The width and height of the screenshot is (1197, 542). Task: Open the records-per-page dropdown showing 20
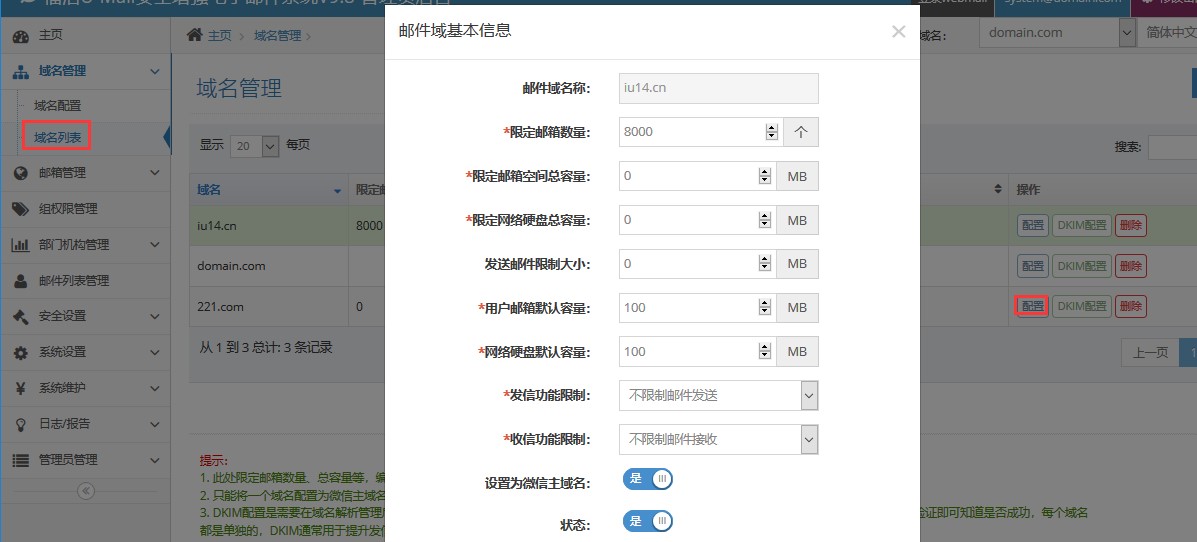254,146
